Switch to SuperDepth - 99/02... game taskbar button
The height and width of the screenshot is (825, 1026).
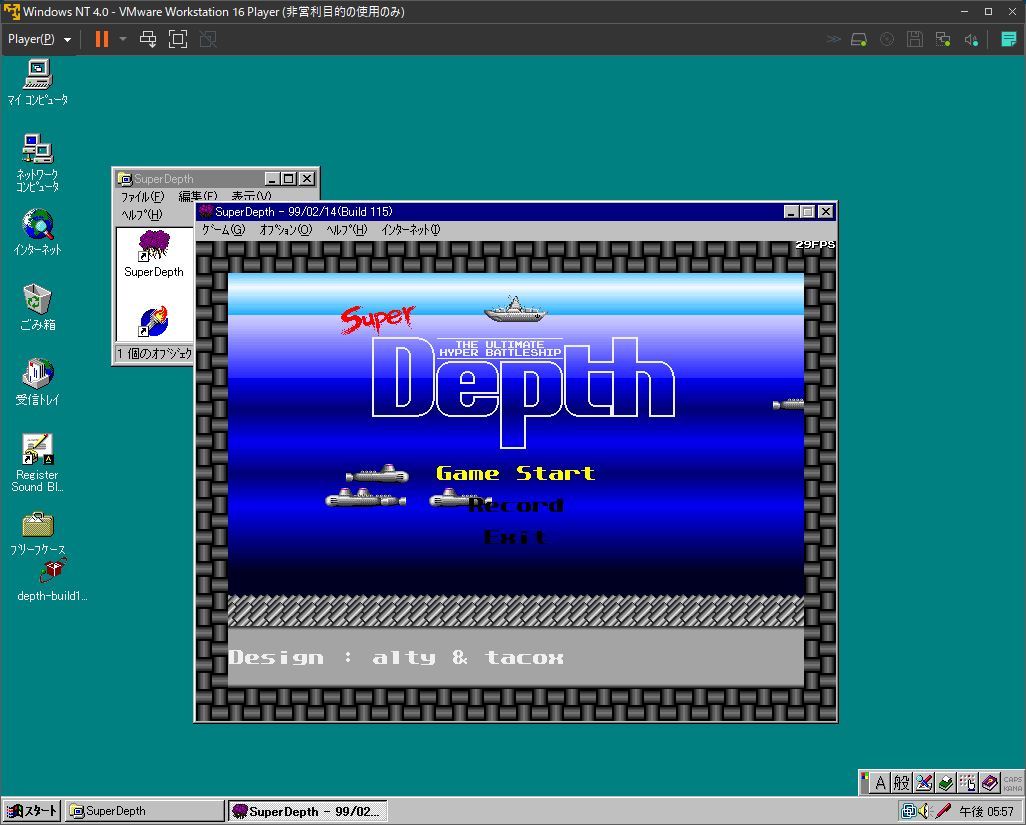[308, 811]
